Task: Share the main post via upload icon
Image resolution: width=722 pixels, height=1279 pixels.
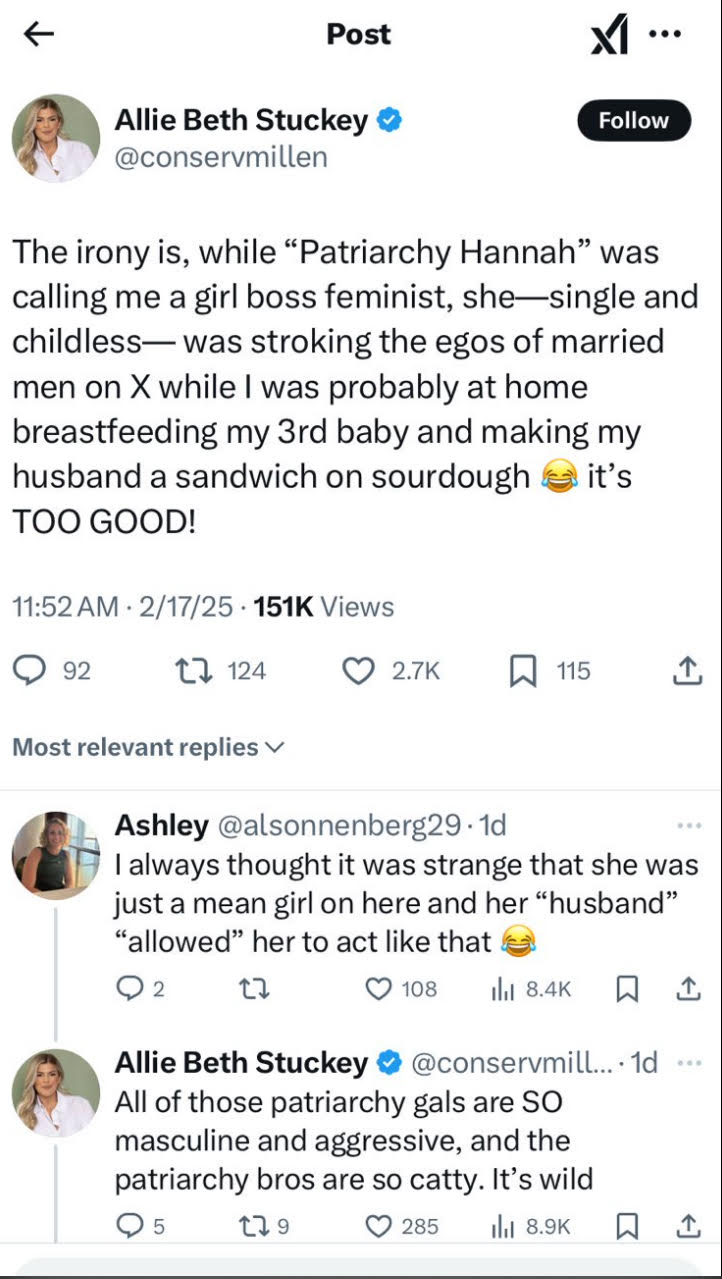Action: [686, 671]
